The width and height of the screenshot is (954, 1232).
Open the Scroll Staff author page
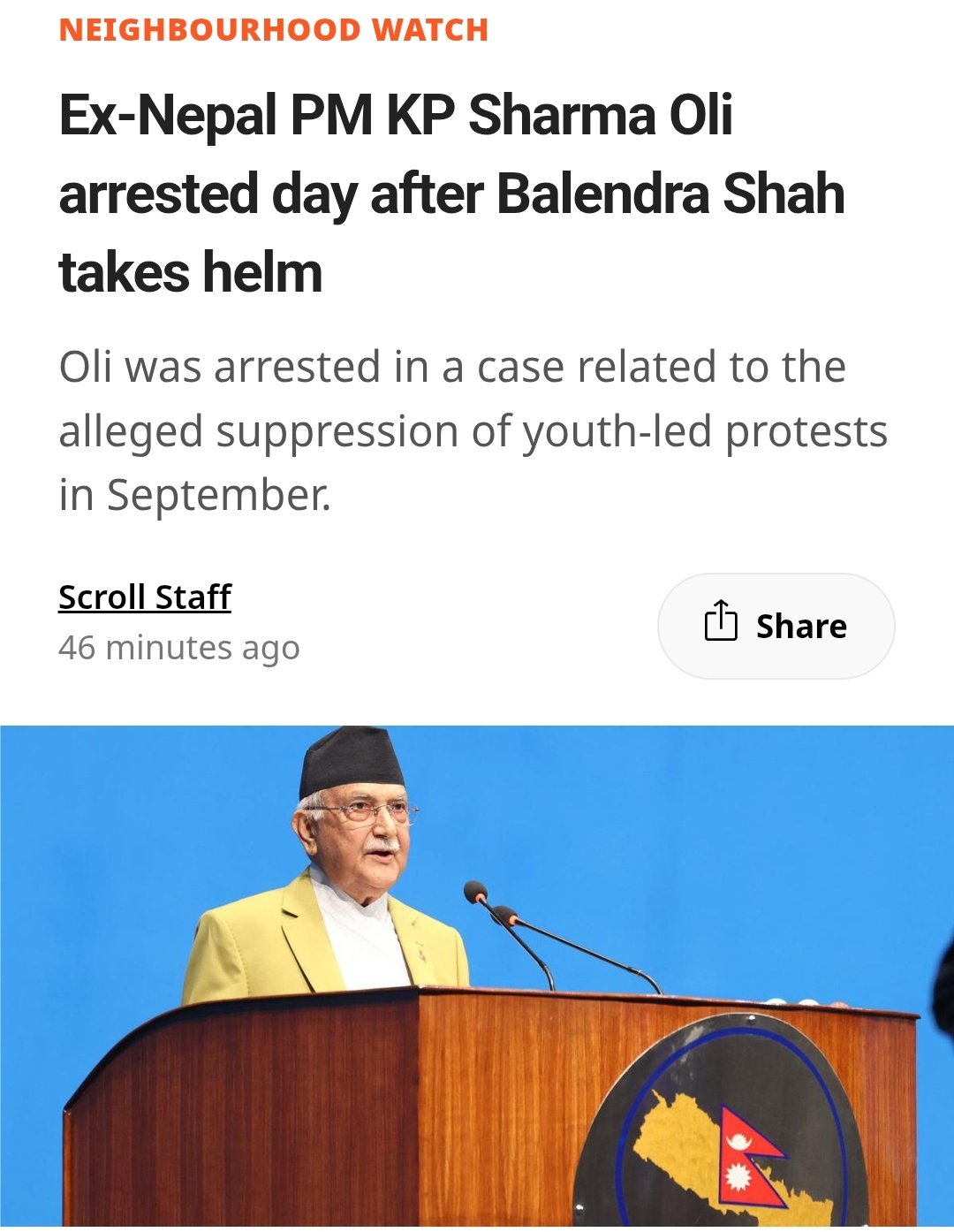coord(145,597)
